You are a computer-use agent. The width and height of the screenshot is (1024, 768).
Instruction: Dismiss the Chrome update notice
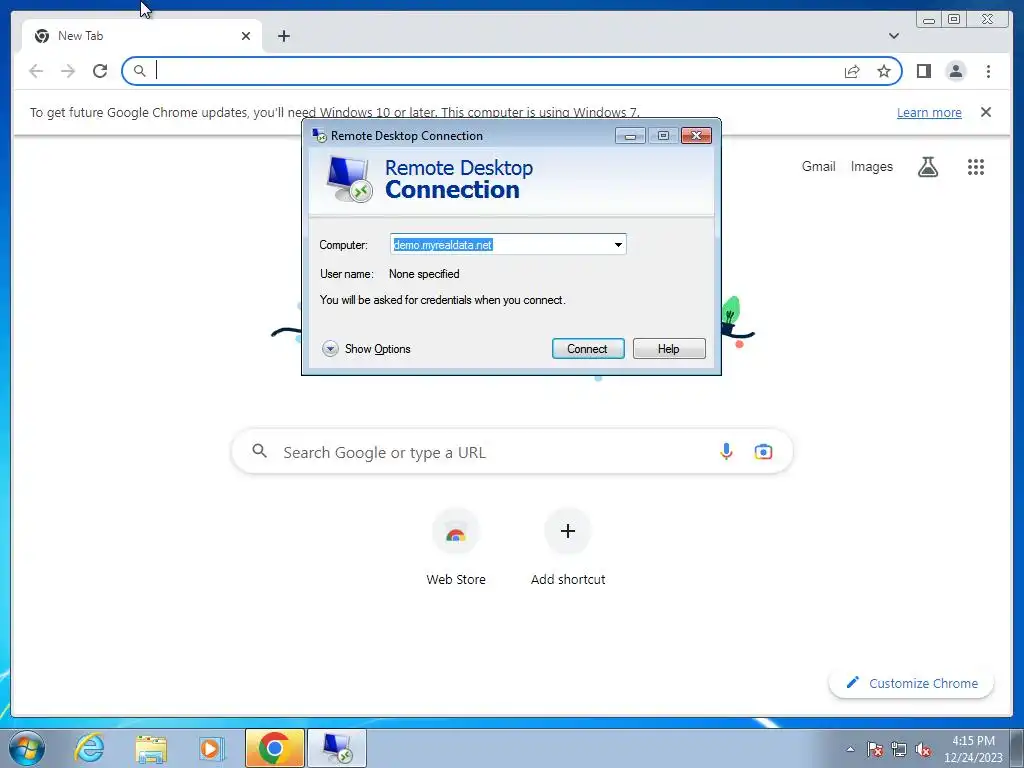coord(985,112)
